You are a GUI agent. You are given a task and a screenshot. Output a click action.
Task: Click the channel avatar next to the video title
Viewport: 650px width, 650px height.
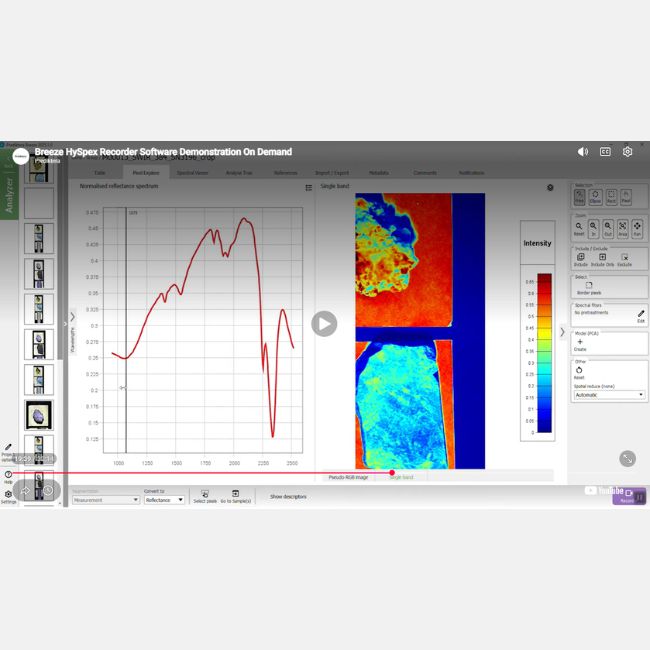(x=21, y=156)
